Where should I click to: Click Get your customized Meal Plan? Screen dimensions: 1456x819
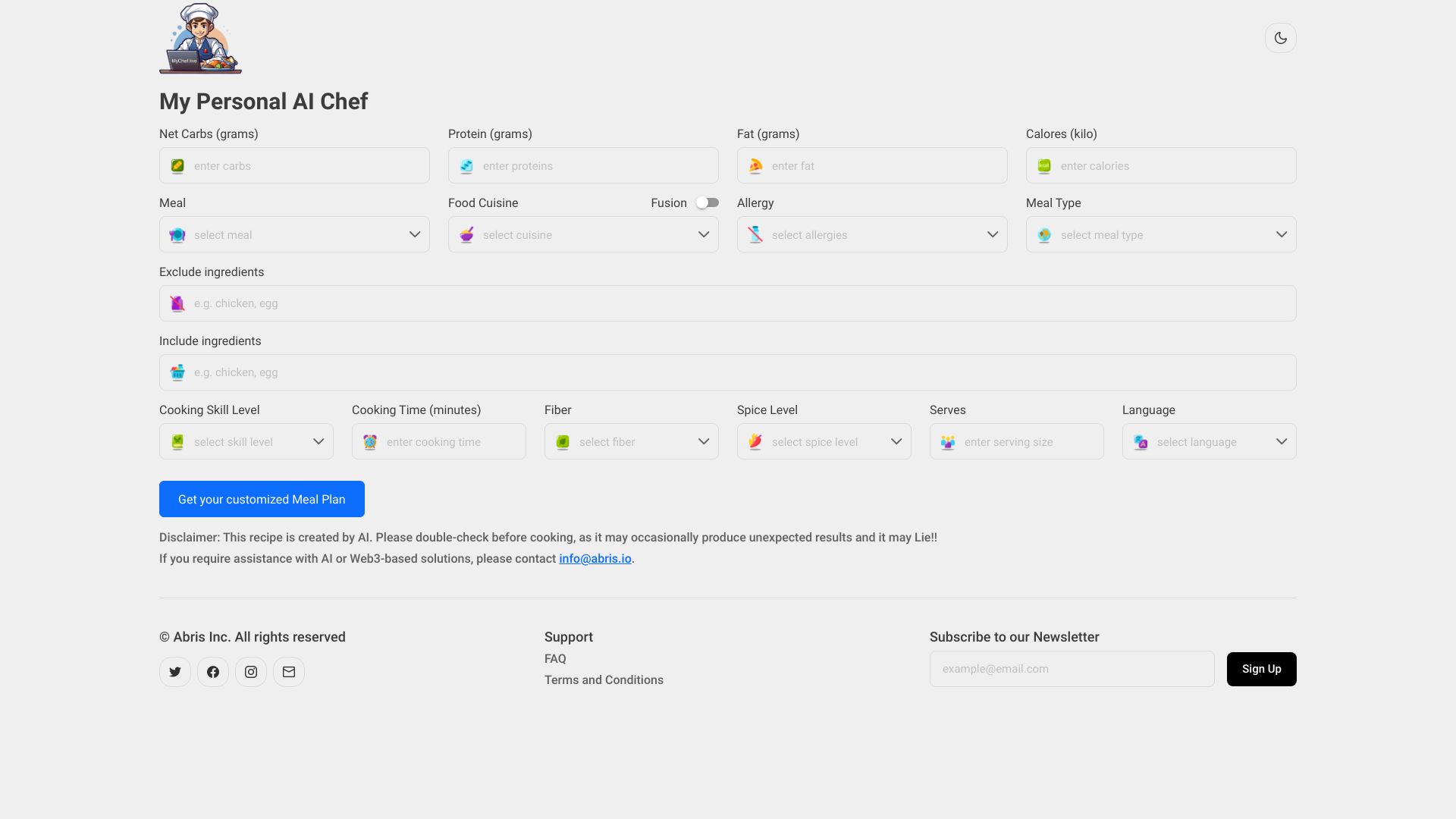261,499
